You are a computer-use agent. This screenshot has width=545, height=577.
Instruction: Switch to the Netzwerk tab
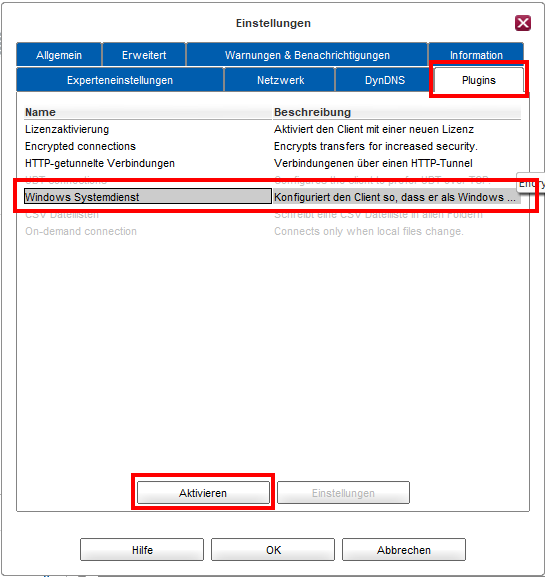tap(280, 80)
